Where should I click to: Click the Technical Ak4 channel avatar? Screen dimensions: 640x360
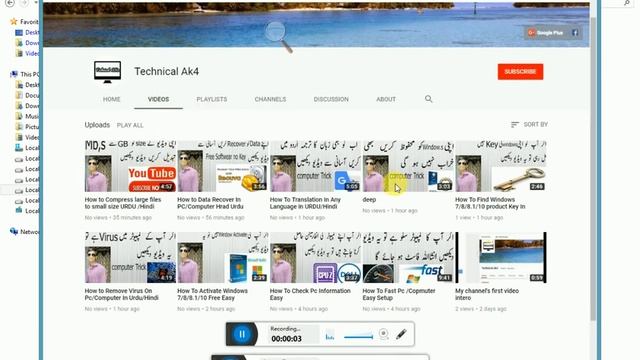tap(107, 71)
